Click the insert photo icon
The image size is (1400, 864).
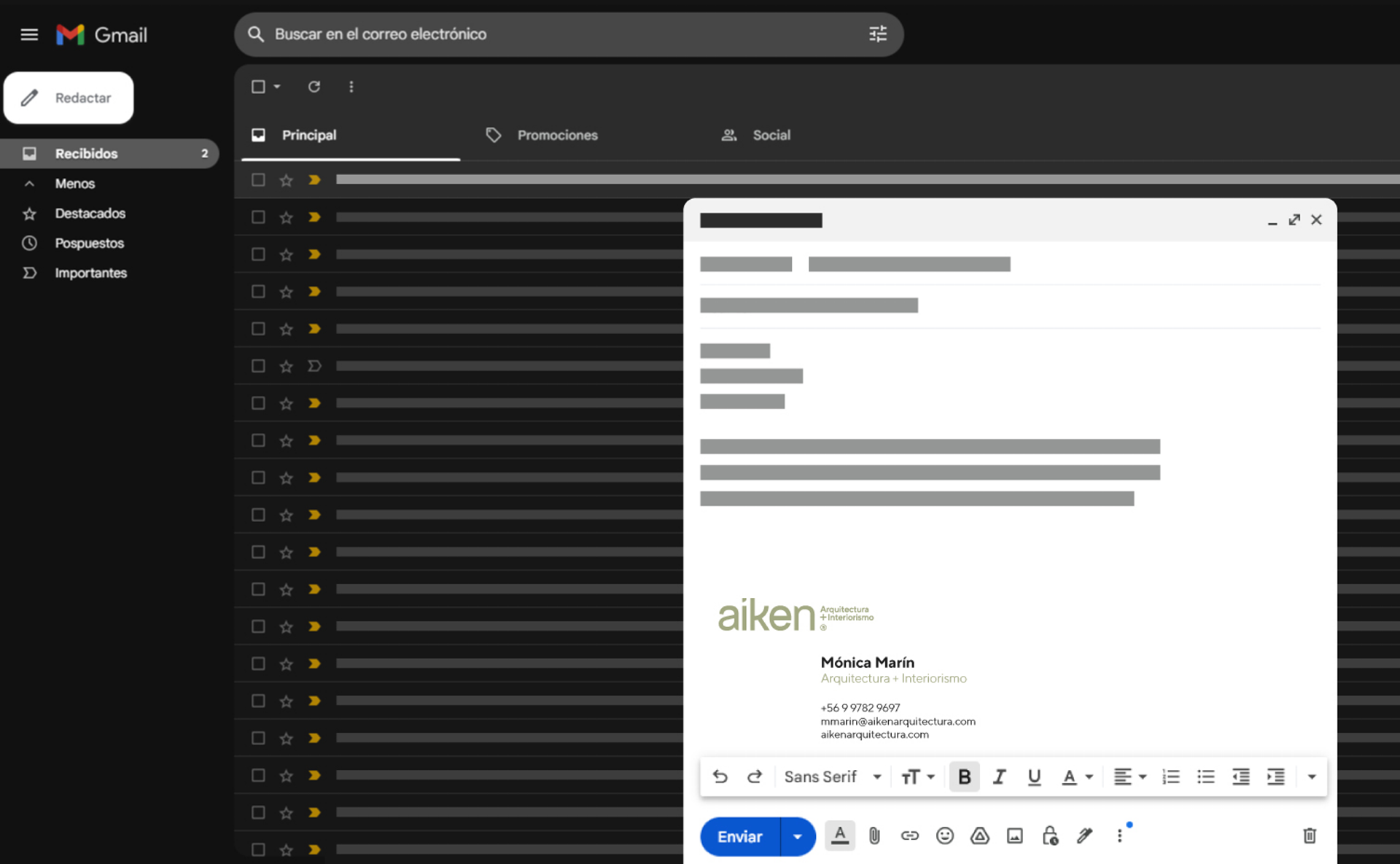coord(1014,836)
